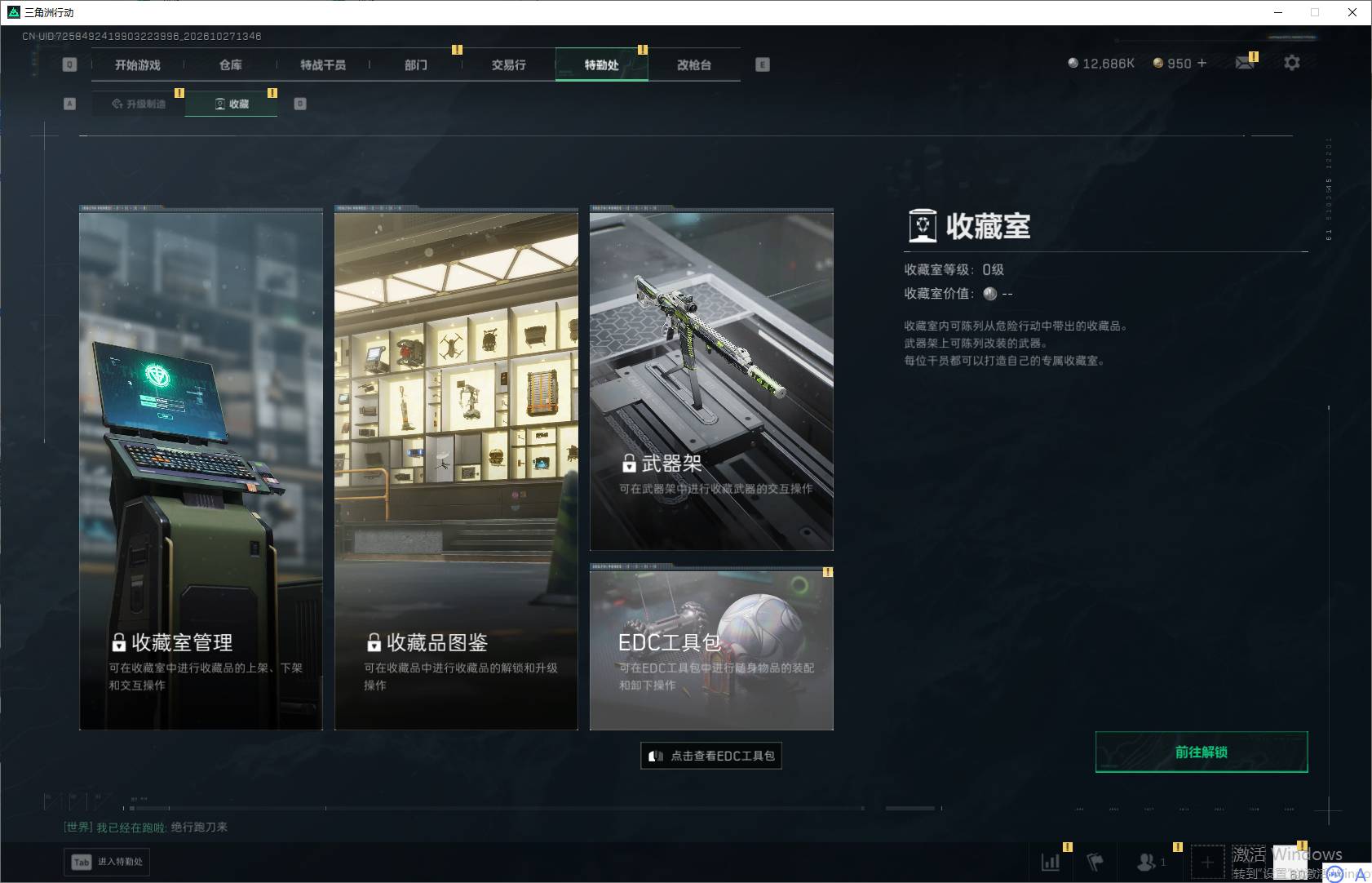The image size is (1372, 883).
Task: Click the 收藏室价值 coin icon
Action: pos(990,294)
